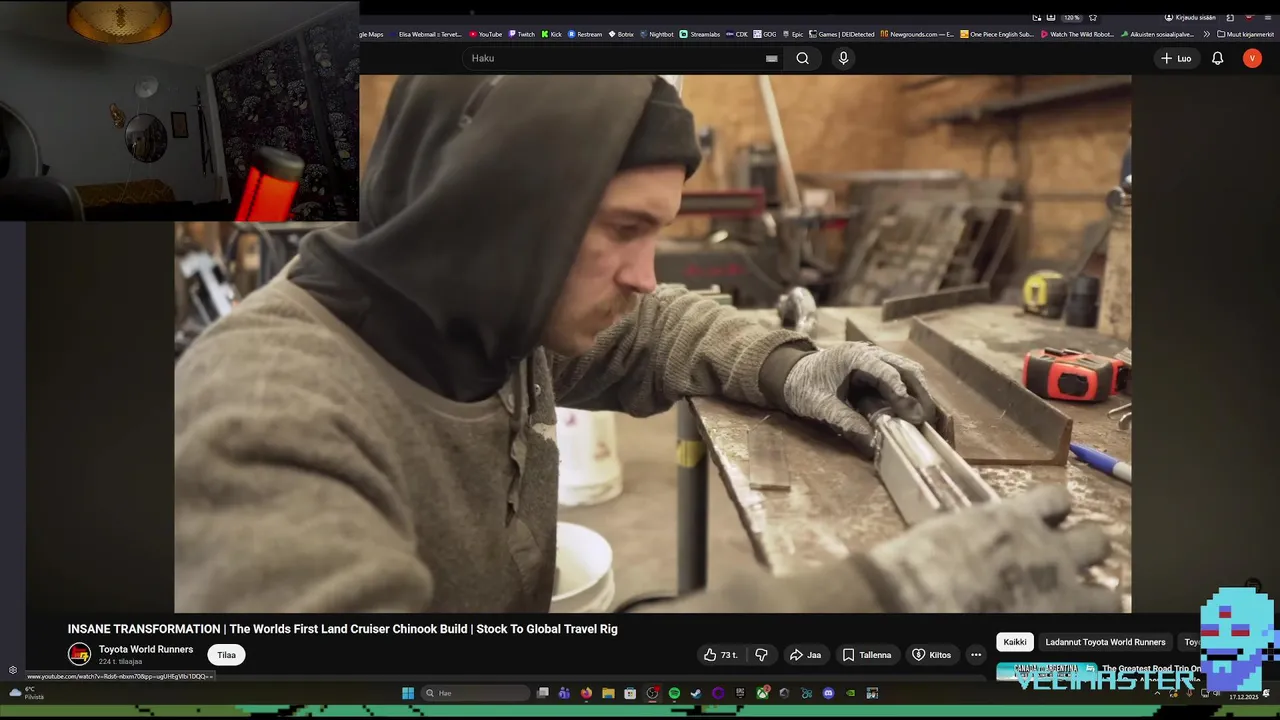Open Elisa Webmail bookmark
This screenshot has width=1280, height=720.
[426, 34]
